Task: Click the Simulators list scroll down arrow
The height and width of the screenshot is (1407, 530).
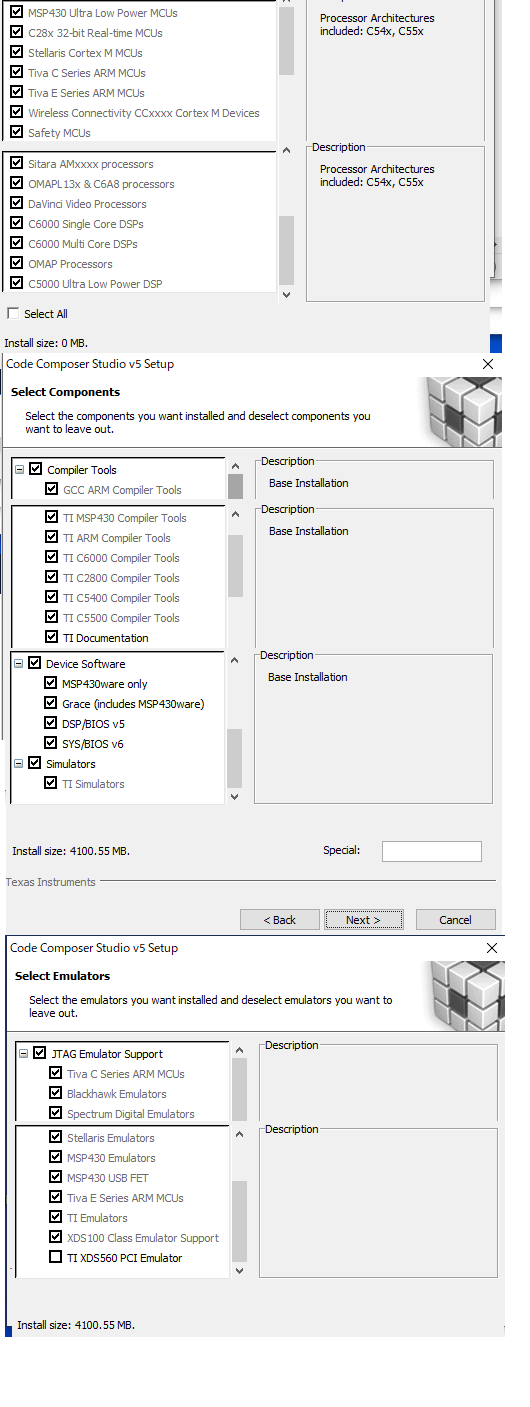Action: point(235,796)
